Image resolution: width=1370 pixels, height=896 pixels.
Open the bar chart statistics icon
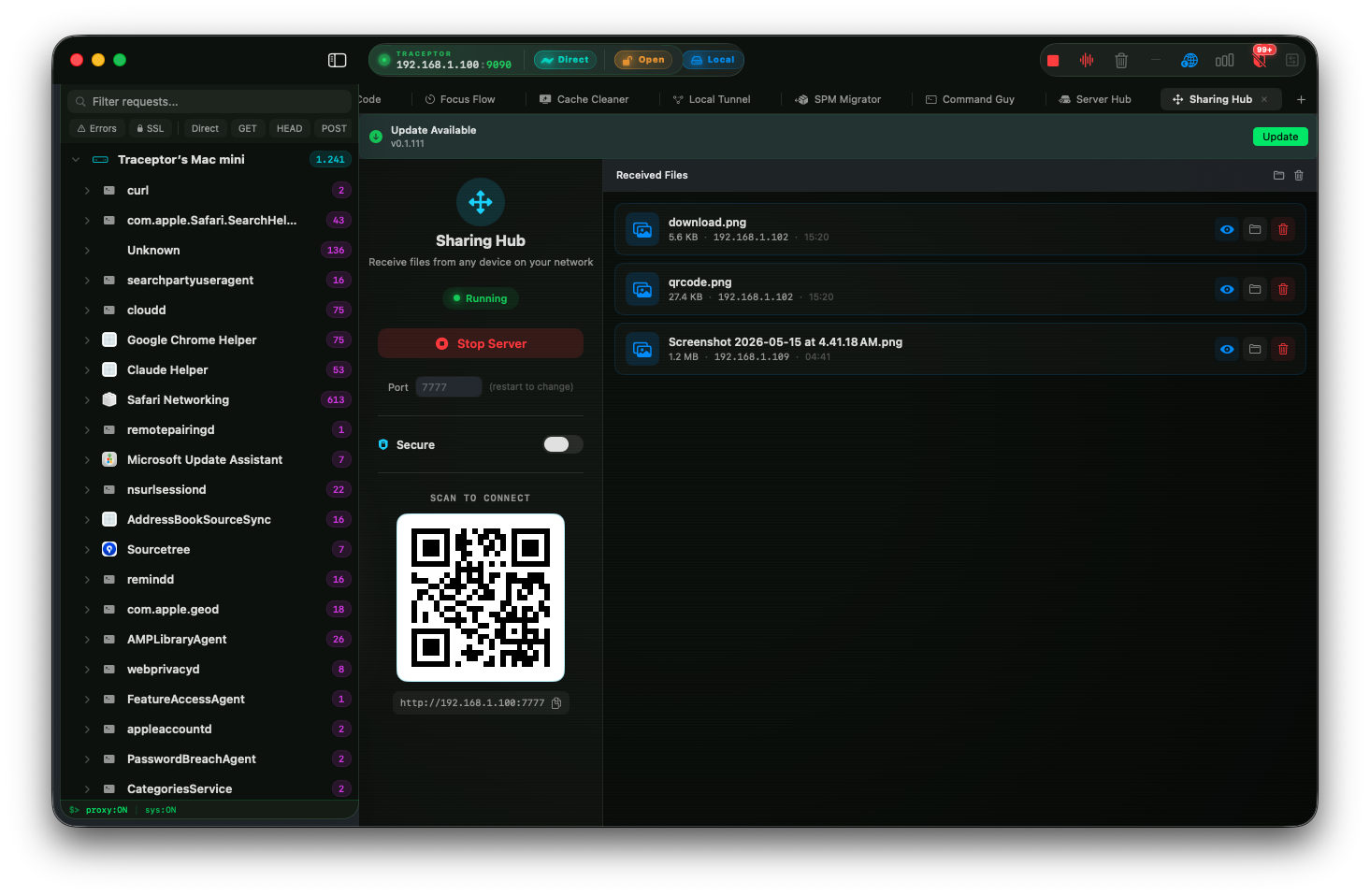(1224, 61)
